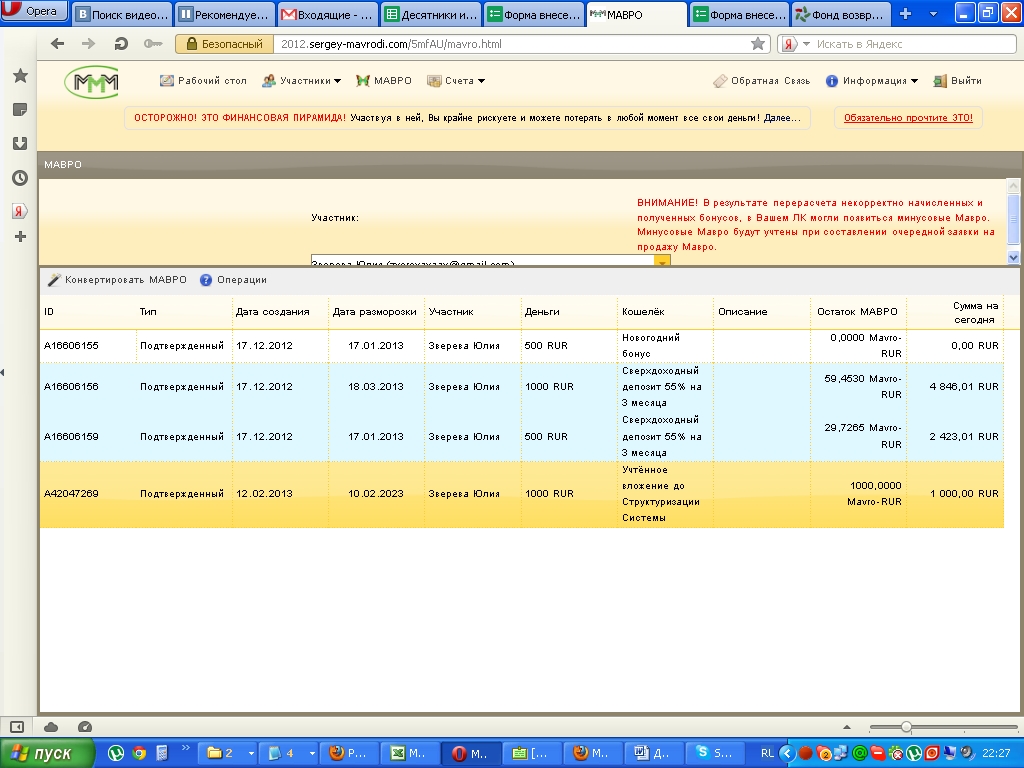Bookmark the page with the star in the address bar

pos(758,44)
